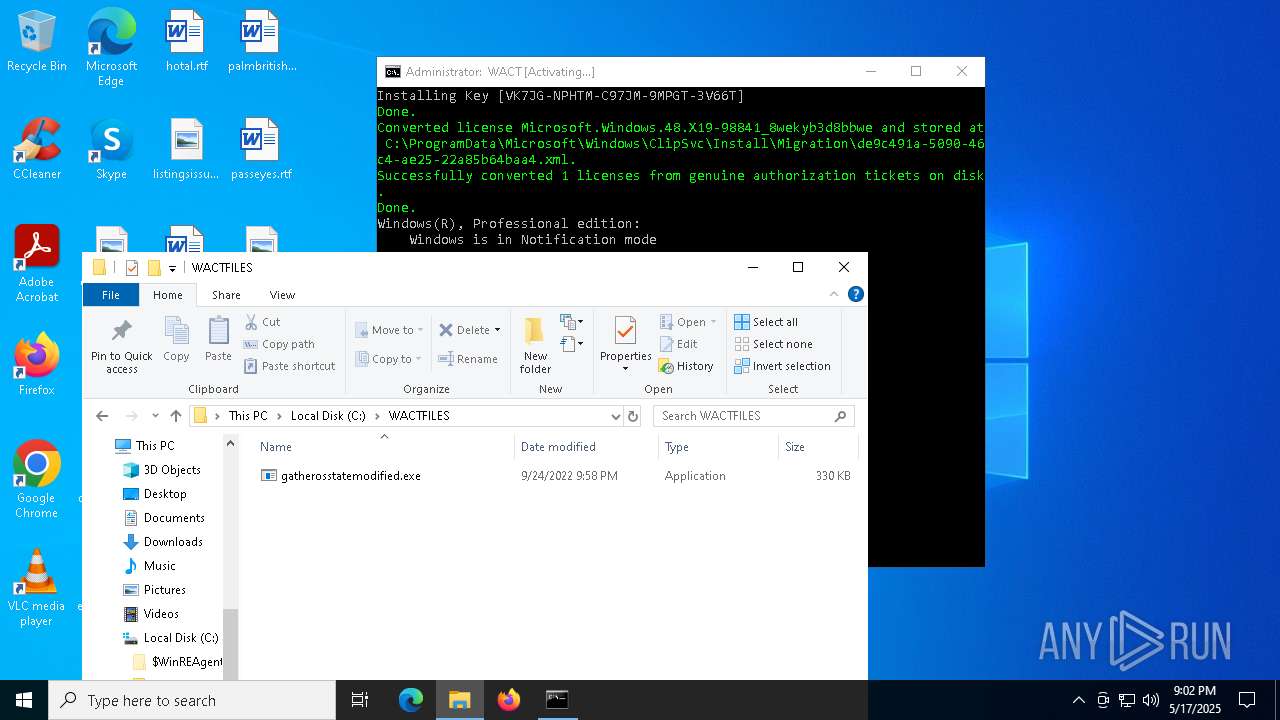Open the Windows Start menu
This screenshot has width=1280, height=720.
[x=24, y=700]
